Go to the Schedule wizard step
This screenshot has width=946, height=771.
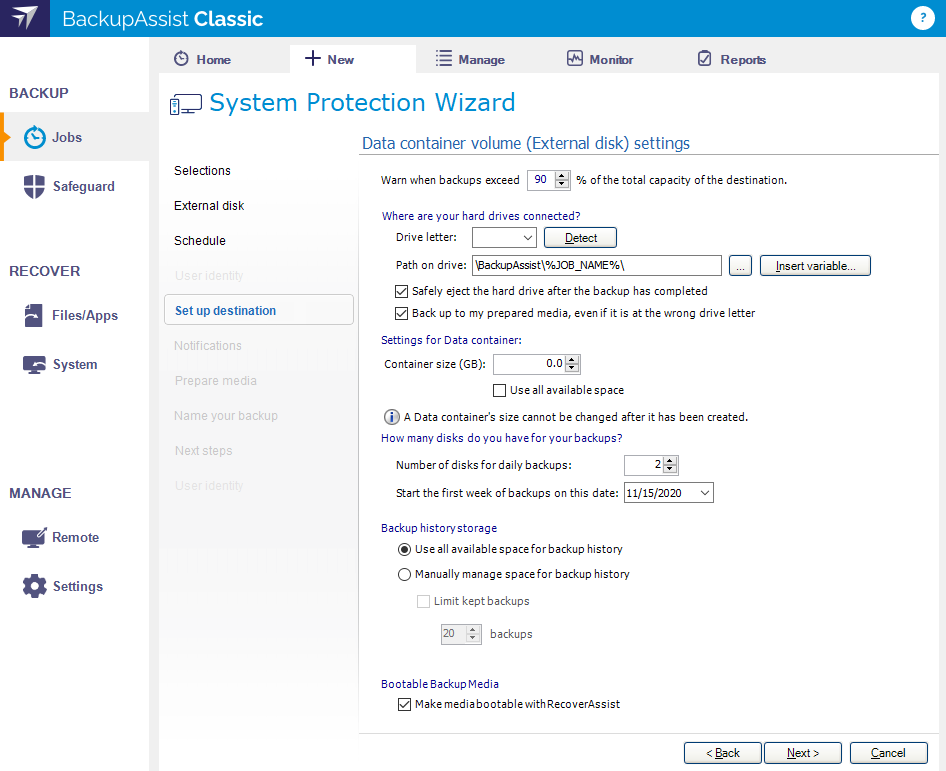[x=200, y=241]
